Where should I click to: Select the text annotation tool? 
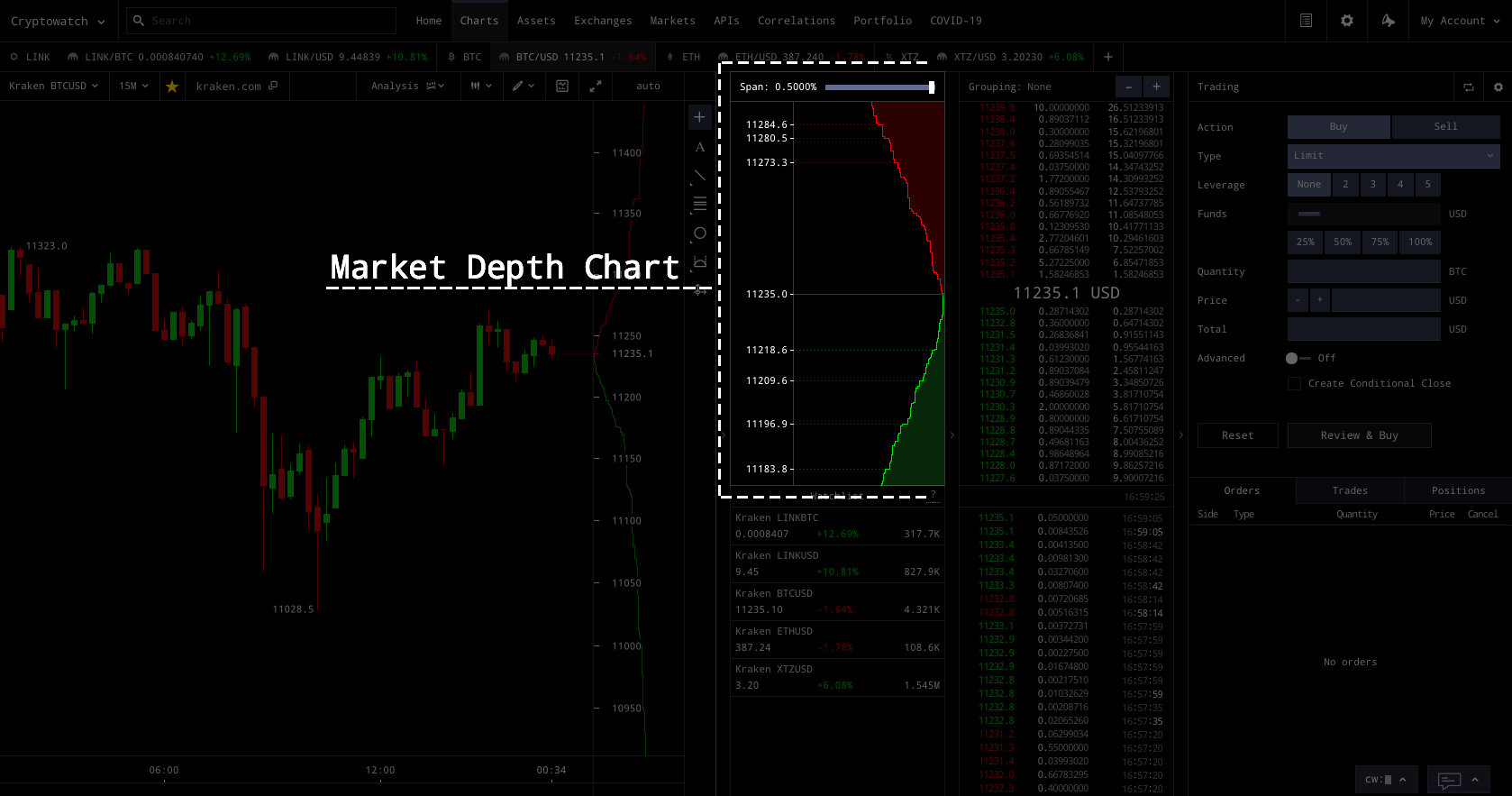point(699,147)
